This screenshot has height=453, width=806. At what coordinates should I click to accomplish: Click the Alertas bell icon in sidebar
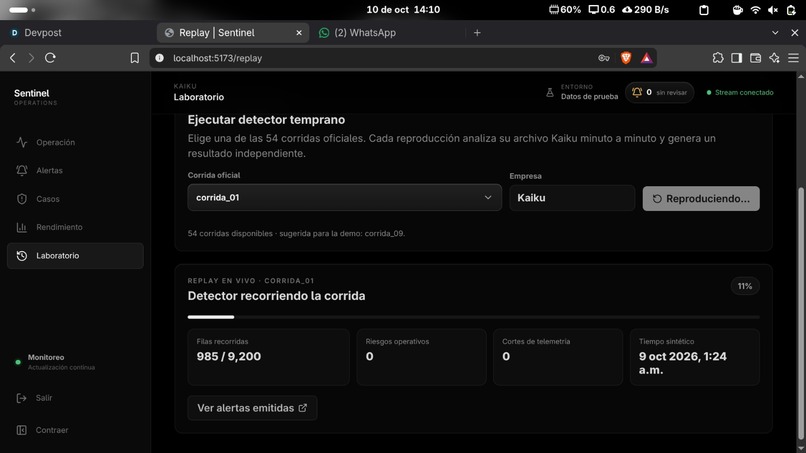tap(22, 171)
